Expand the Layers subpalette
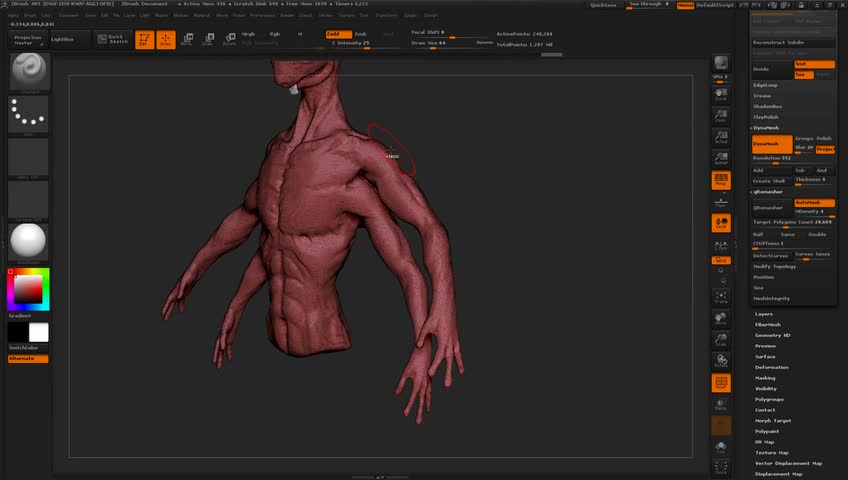Image resolution: width=848 pixels, height=480 pixels. pos(764,314)
